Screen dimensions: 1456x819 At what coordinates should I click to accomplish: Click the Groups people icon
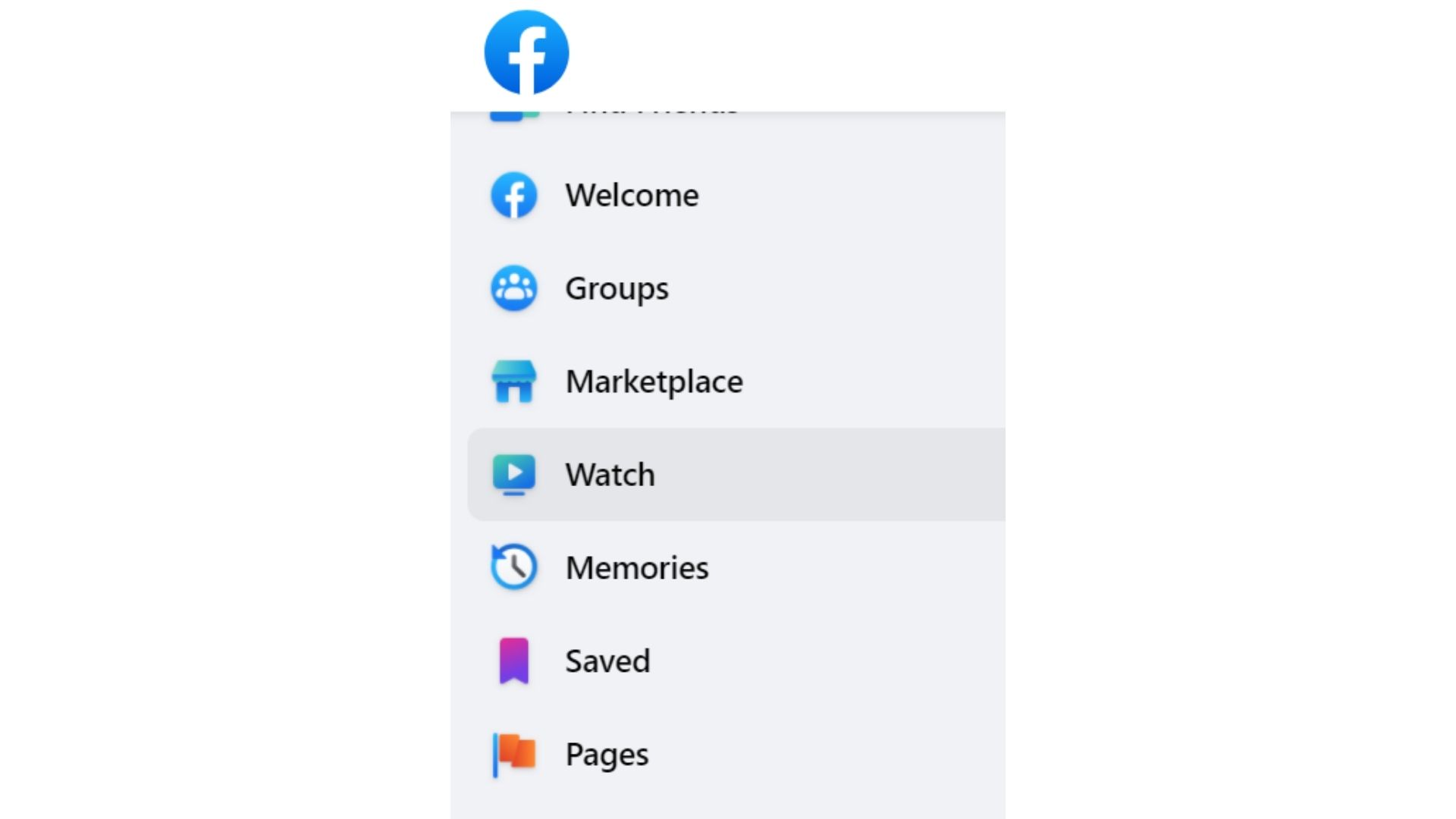(514, 288)
